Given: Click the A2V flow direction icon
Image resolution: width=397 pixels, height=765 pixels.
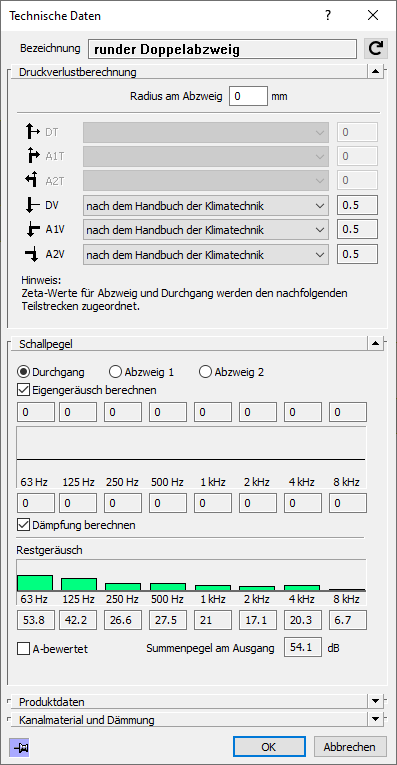Looking at the screenshot, I should tap(32, 254).
